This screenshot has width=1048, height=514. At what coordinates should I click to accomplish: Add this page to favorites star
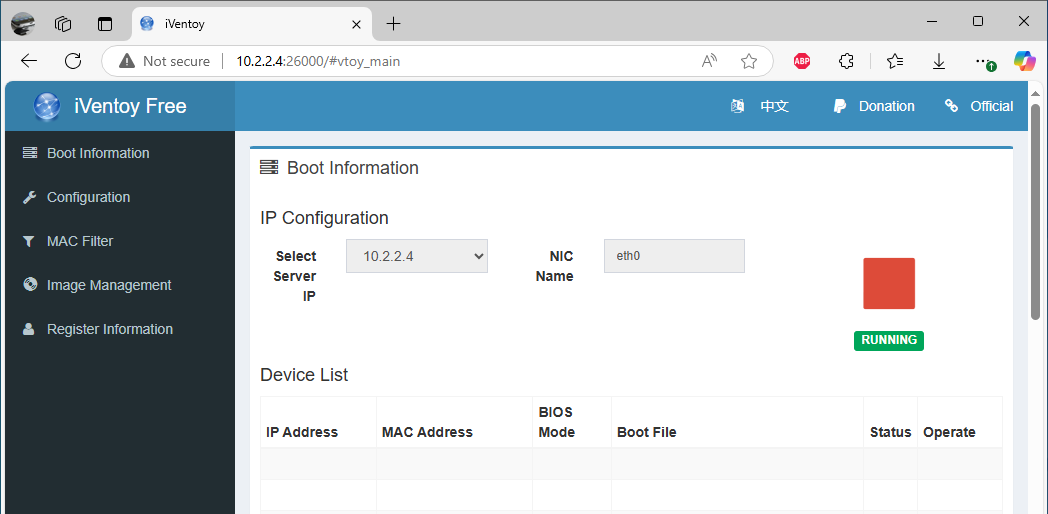749,61
